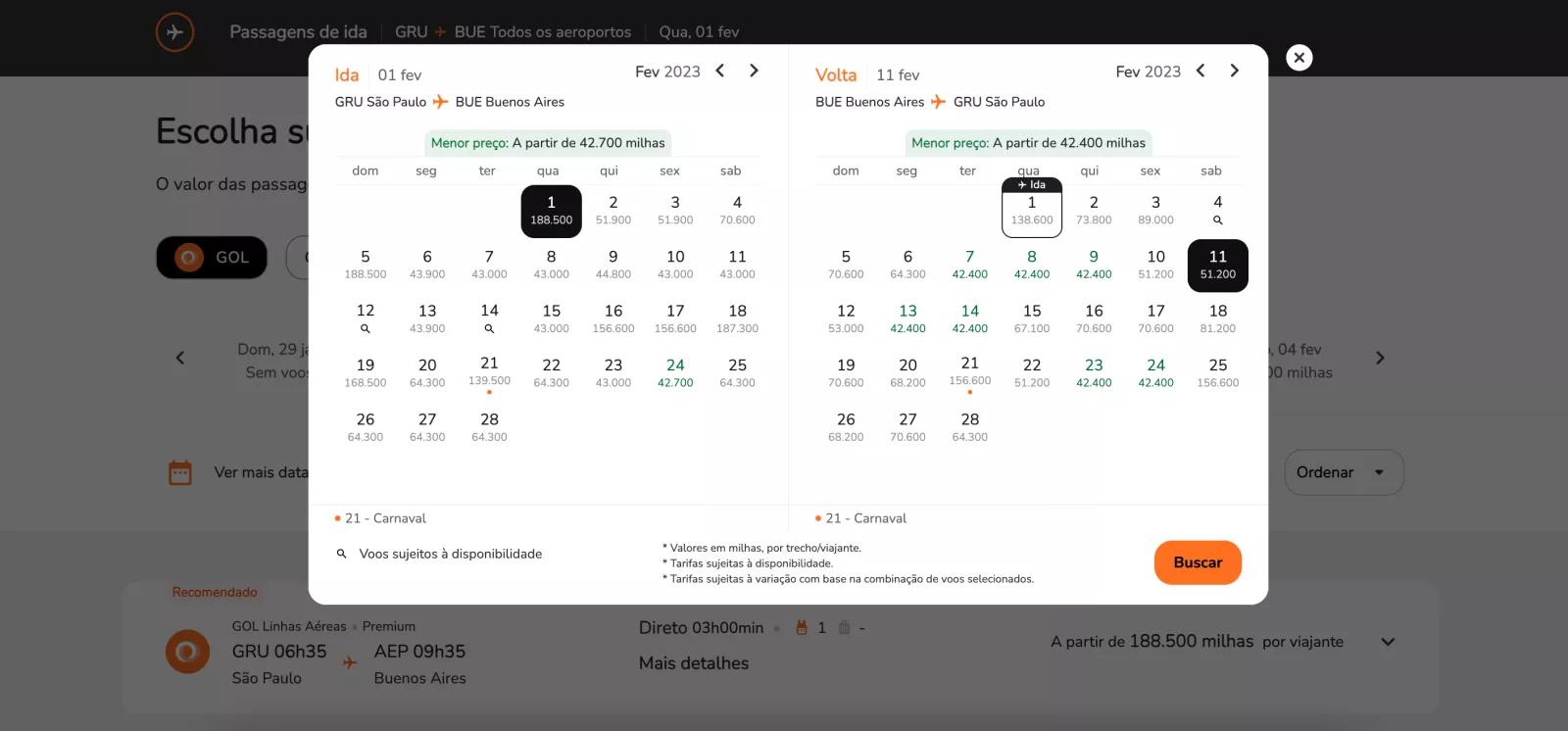Select Volta date 10 priced 51.200
1568x731 pixels.
tap(1156, 265)
